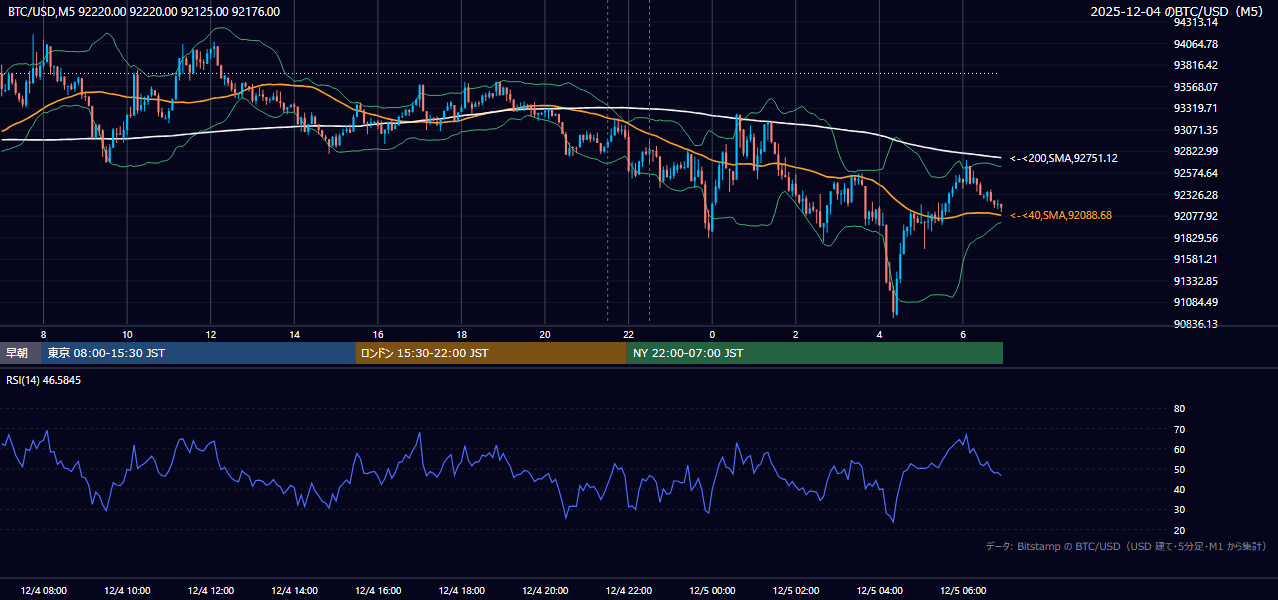This screenshot has height=600, width=1278.
Task: Click the 12/4 22:00 bottom date label
Action: click(x=628, y=591)
